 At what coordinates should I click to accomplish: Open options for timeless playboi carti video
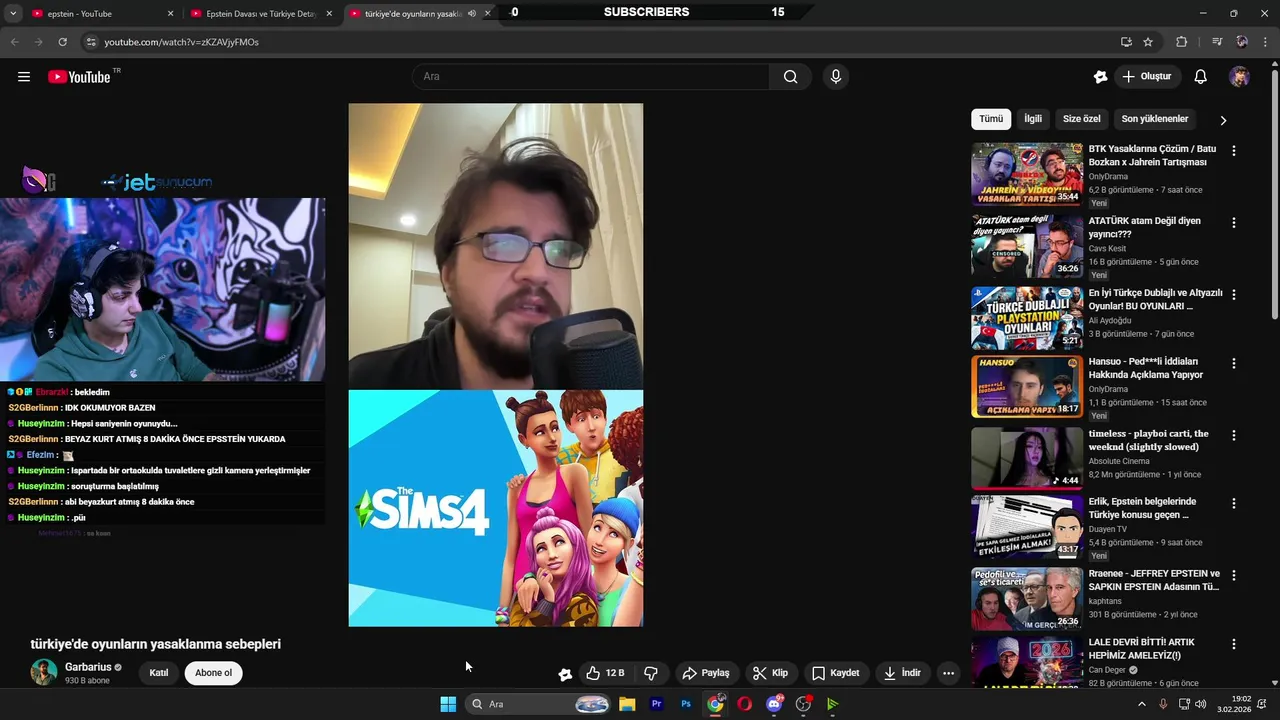coord(1233,436)
